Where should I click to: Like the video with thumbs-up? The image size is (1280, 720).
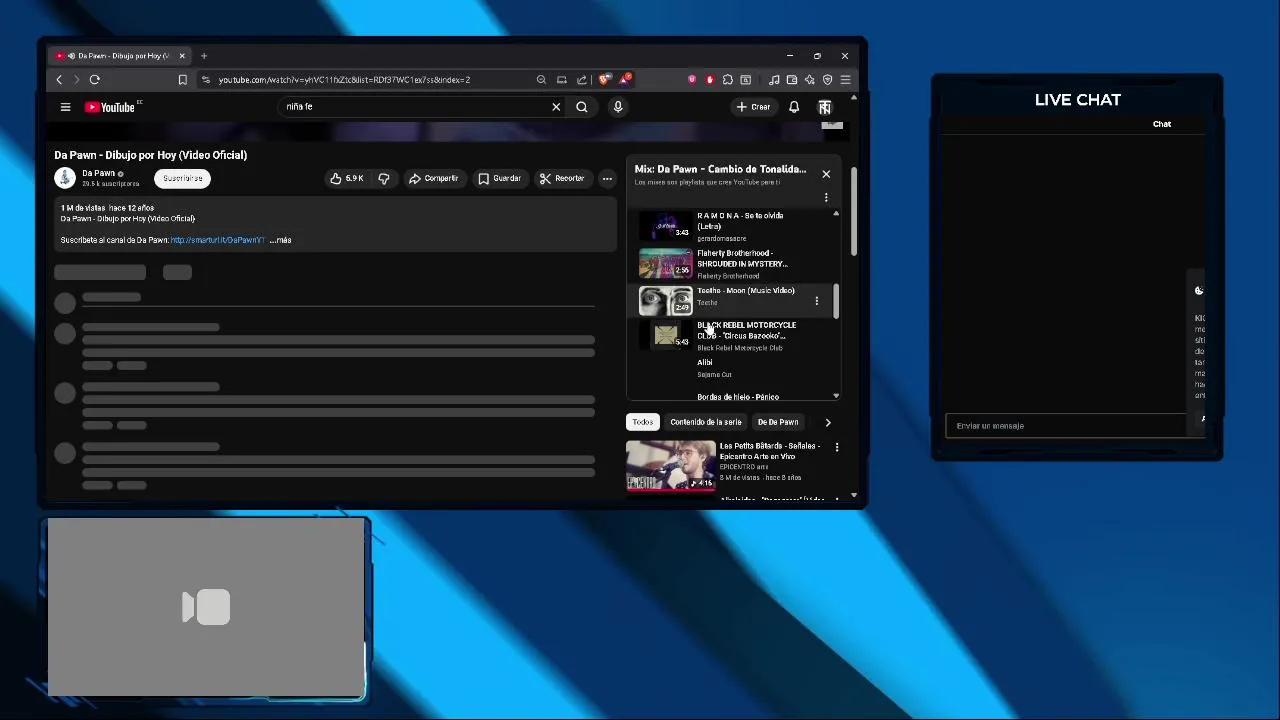pyautogui.click(x=346, y=178)
